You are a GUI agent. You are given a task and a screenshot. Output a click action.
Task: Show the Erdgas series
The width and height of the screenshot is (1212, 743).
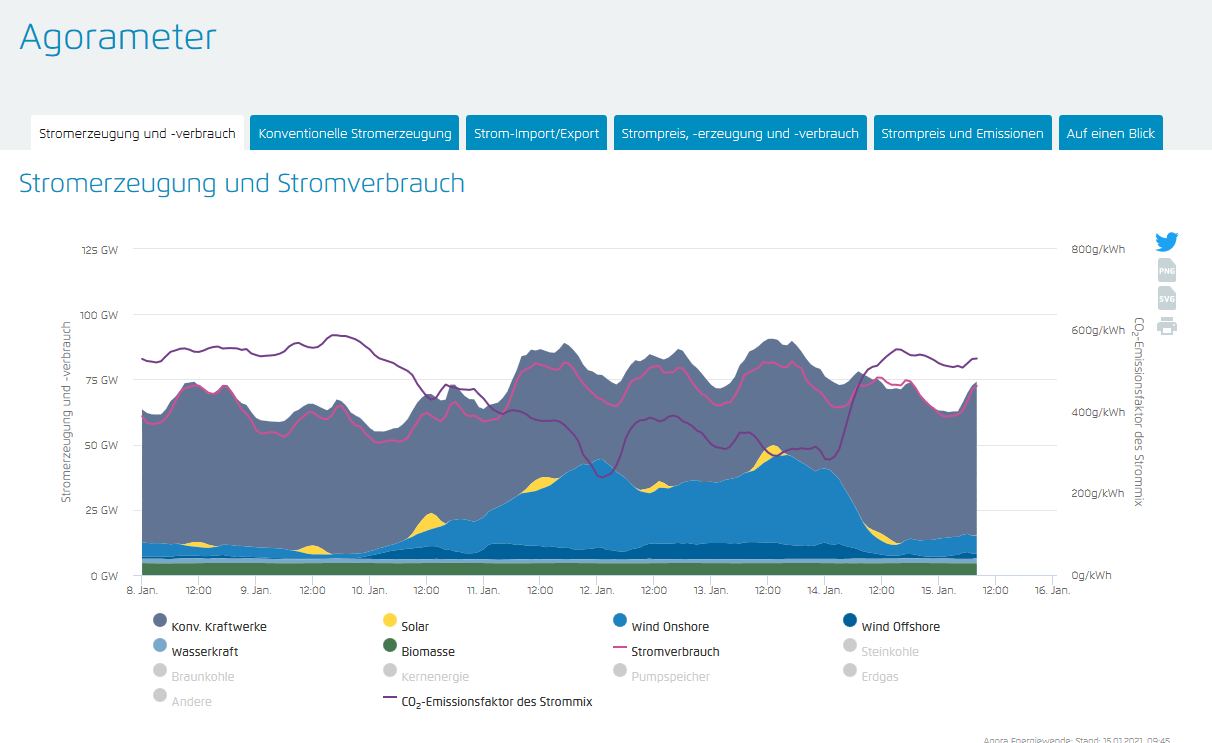(872, 676)
